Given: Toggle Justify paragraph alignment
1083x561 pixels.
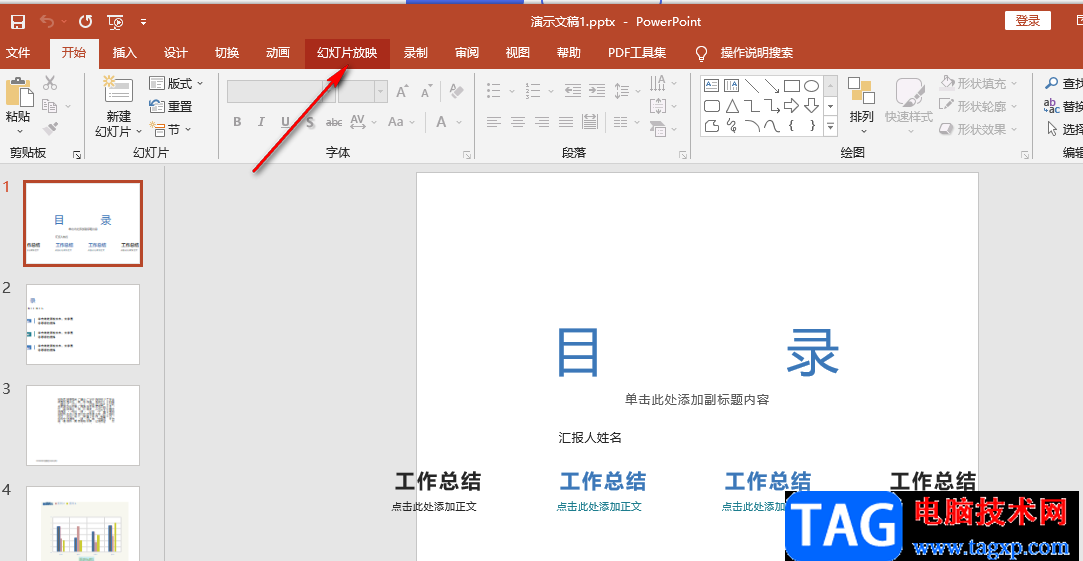Looking at the screenshot, I should [566, 122].
